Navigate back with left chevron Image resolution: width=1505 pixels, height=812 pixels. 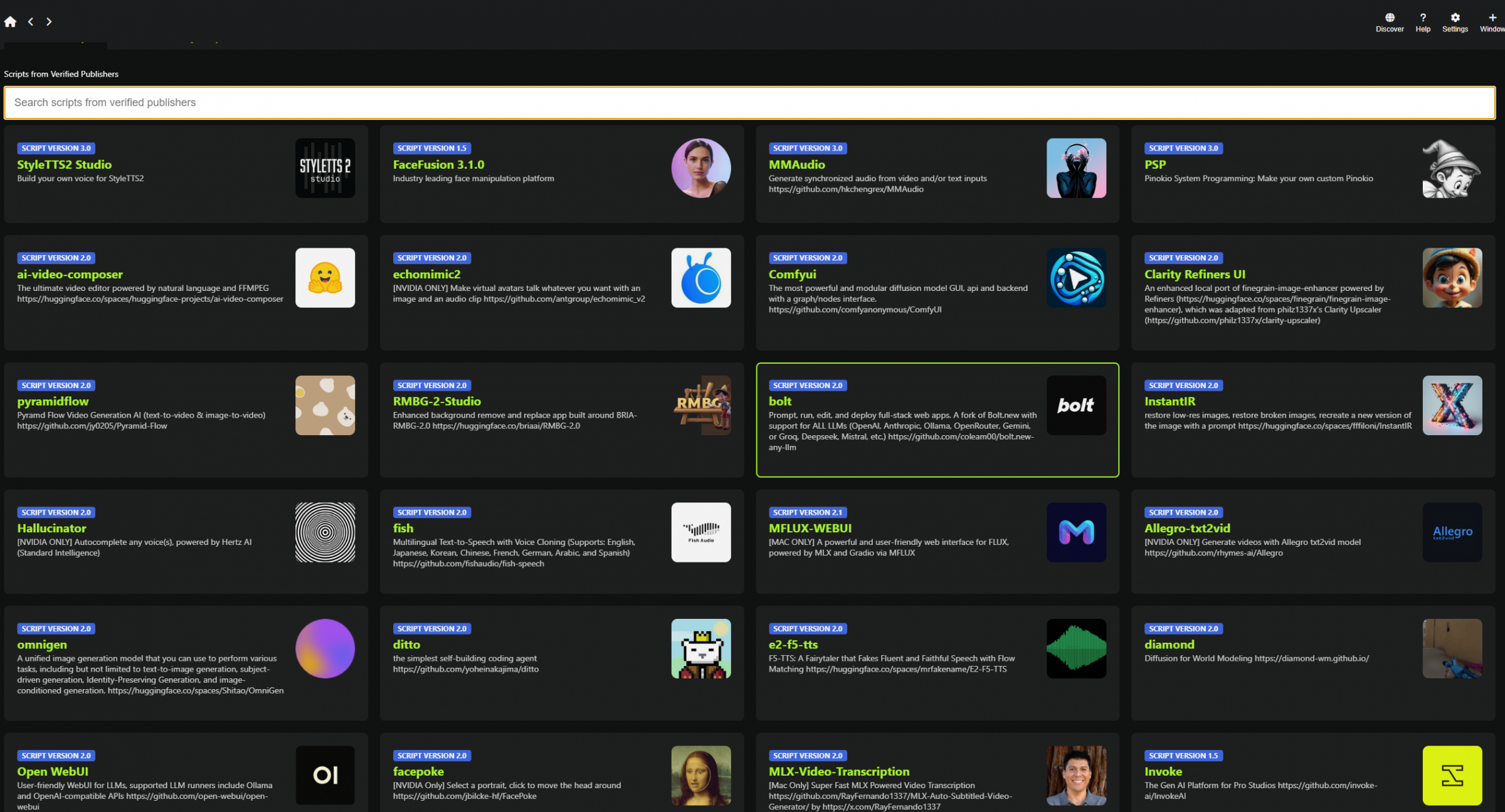30,22
